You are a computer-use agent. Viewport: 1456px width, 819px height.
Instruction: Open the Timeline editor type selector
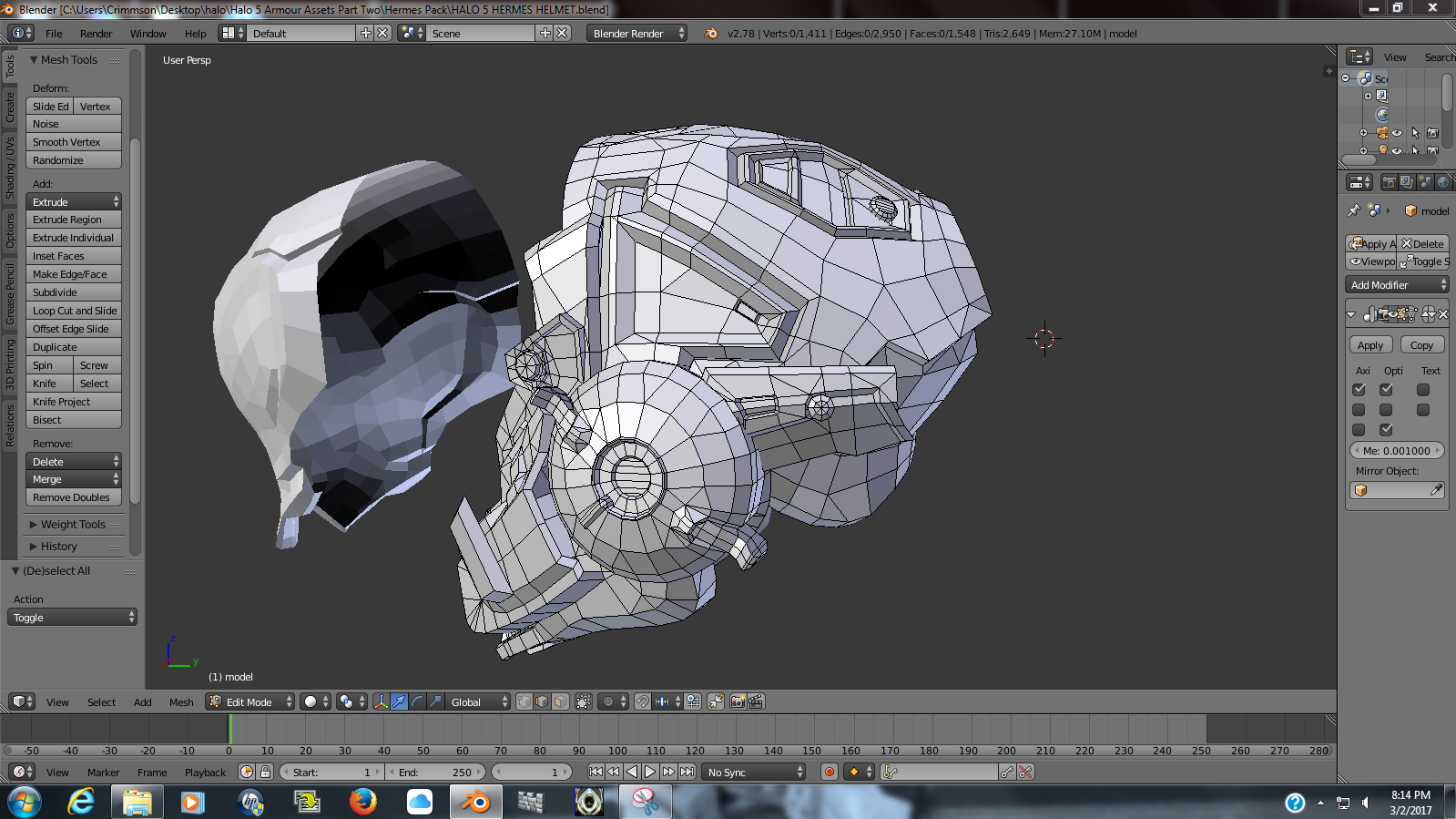coord(22,772)
